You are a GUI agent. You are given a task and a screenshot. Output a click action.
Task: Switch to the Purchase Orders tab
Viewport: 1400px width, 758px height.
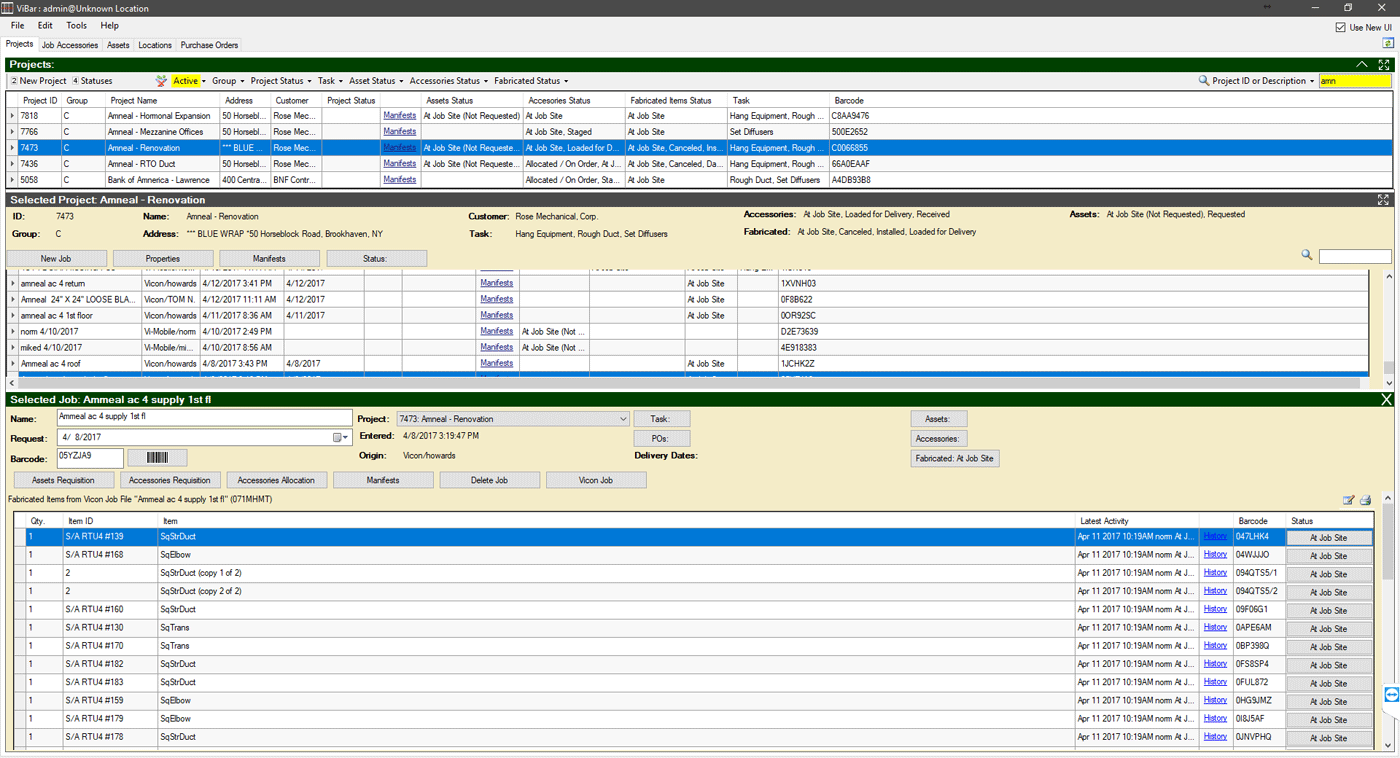tap(209, 45)
